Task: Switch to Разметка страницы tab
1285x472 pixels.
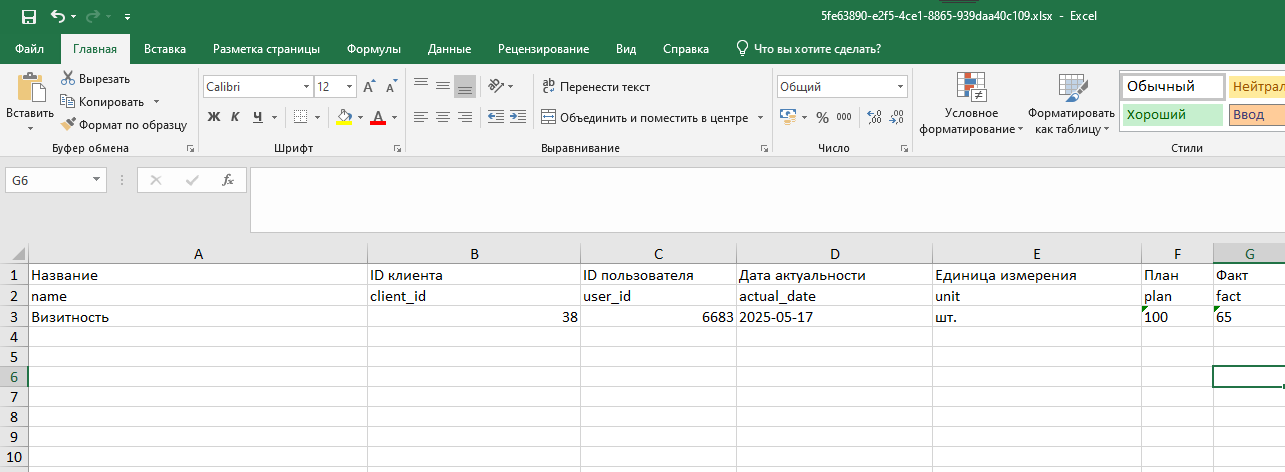Action: coord(267,48)
